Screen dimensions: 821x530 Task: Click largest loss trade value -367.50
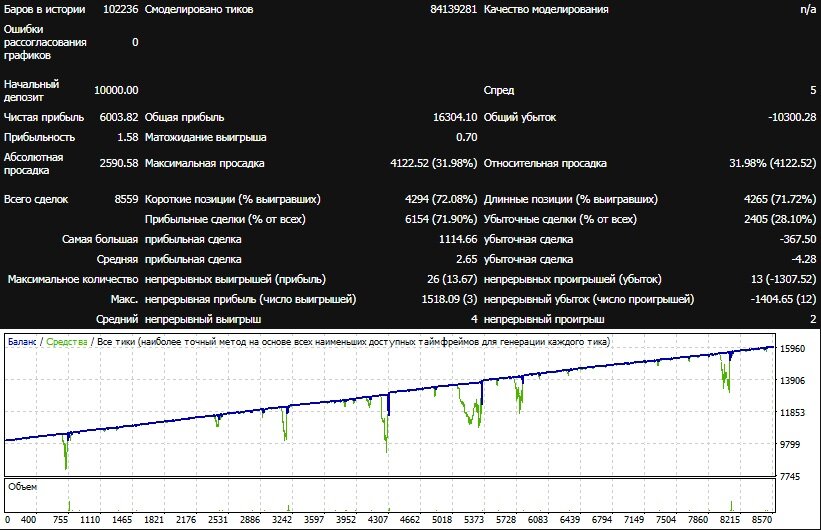[798, 239]
